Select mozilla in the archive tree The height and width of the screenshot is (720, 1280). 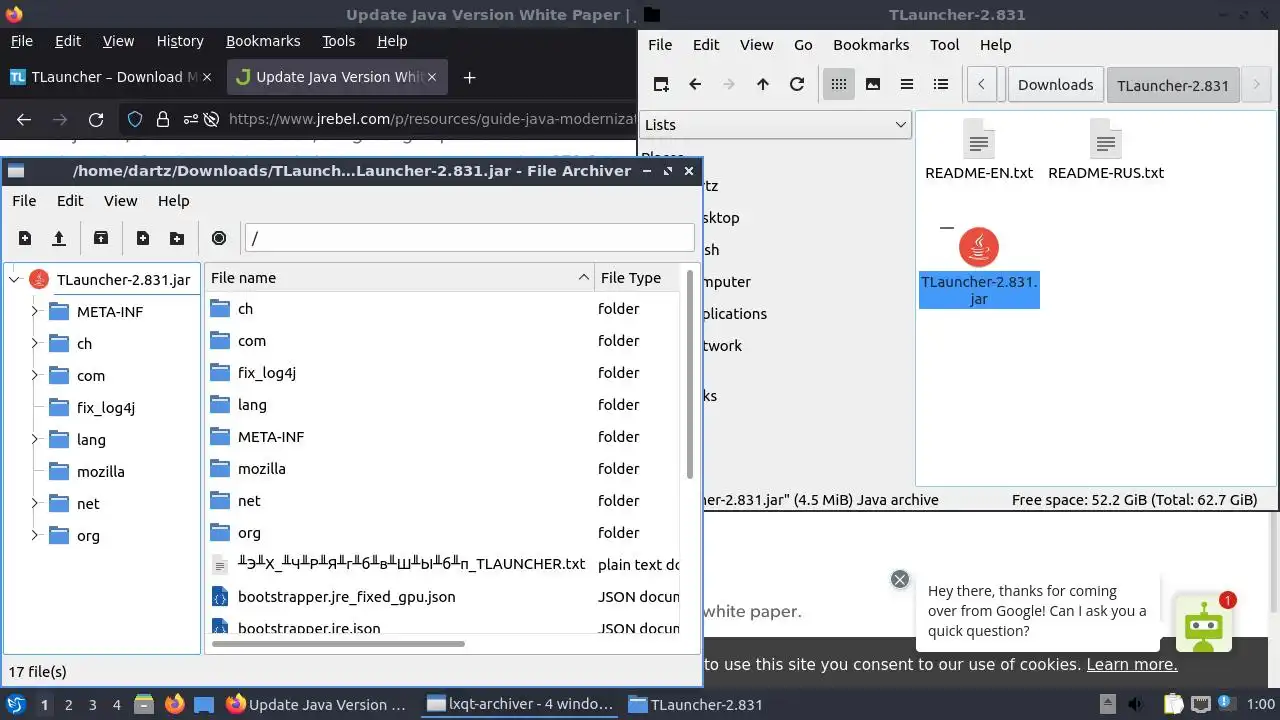(x=100, y=472)
